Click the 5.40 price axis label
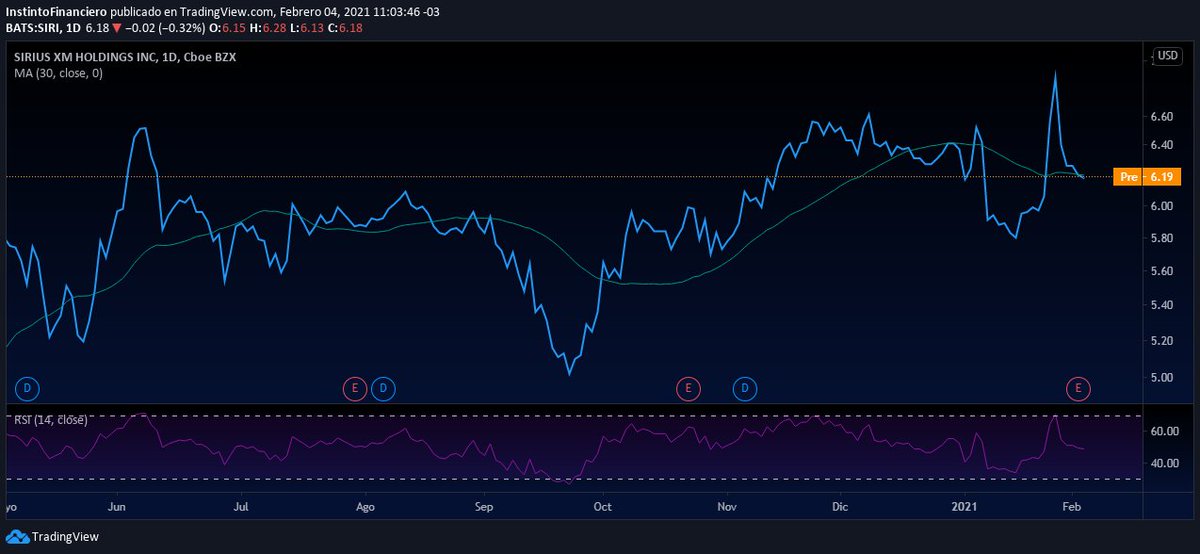Screen dimensions: 1200x554 tap(1161, 305)
